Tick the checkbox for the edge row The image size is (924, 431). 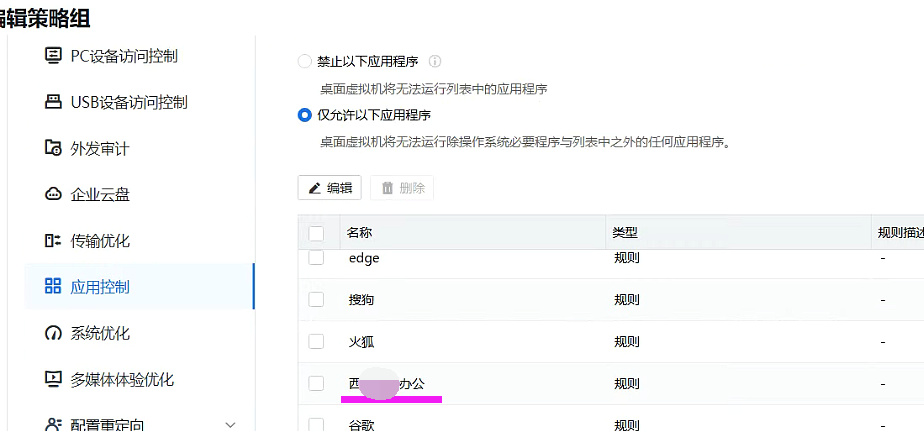[x=316, y=258]
